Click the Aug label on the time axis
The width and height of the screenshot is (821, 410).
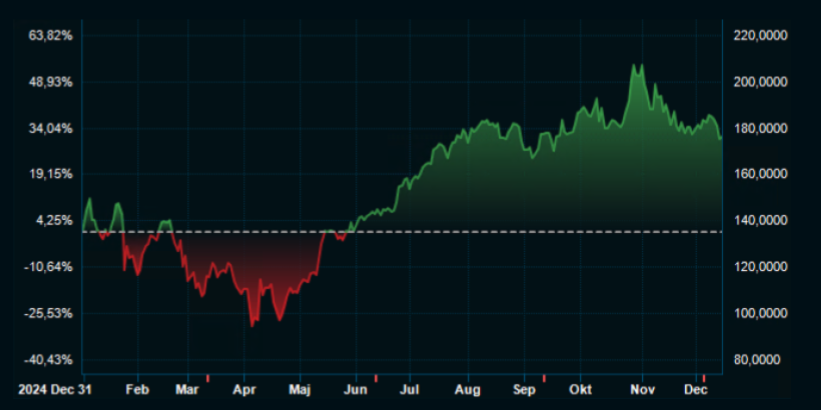tap(468, 389)
